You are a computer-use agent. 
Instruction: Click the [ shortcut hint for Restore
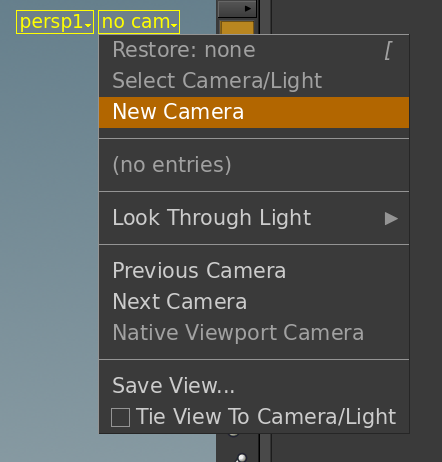pos(388,51)
